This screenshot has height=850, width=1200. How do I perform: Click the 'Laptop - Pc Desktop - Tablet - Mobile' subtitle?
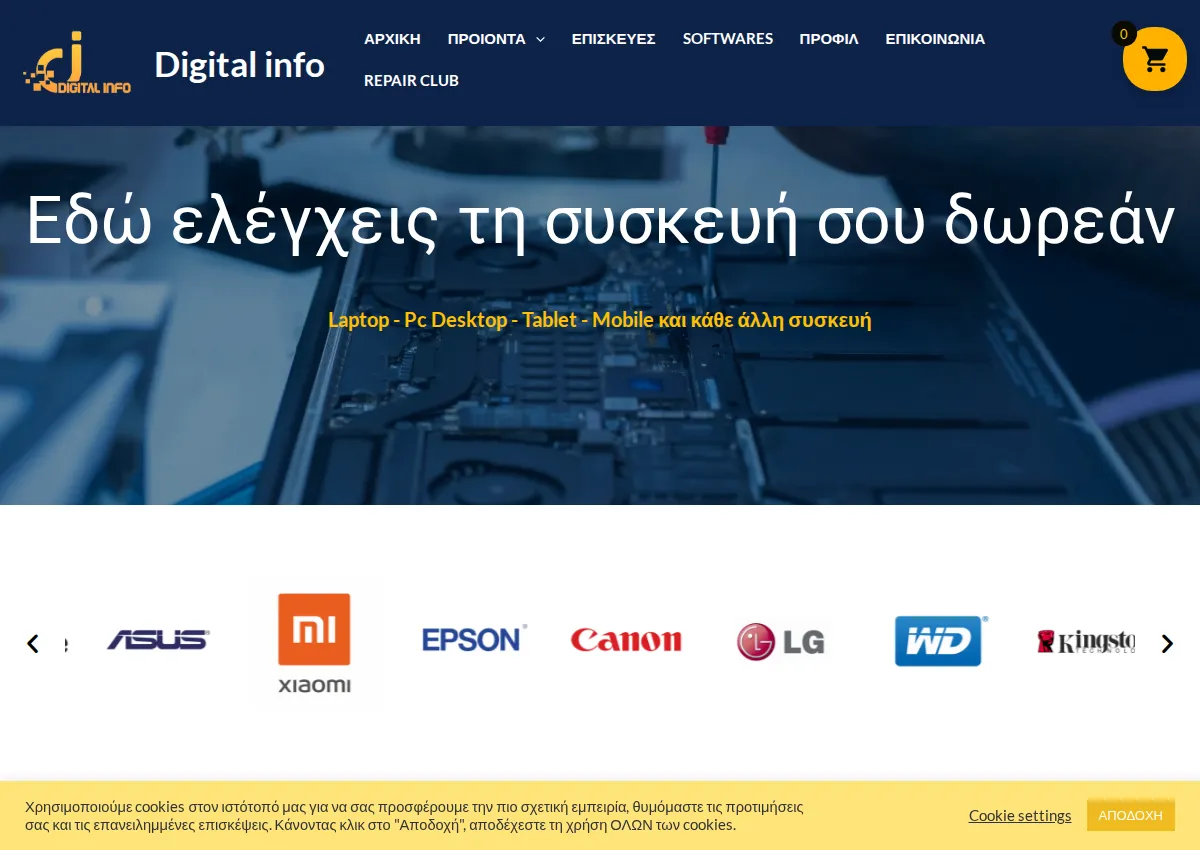pyautogui.click(x=600, y=320)
